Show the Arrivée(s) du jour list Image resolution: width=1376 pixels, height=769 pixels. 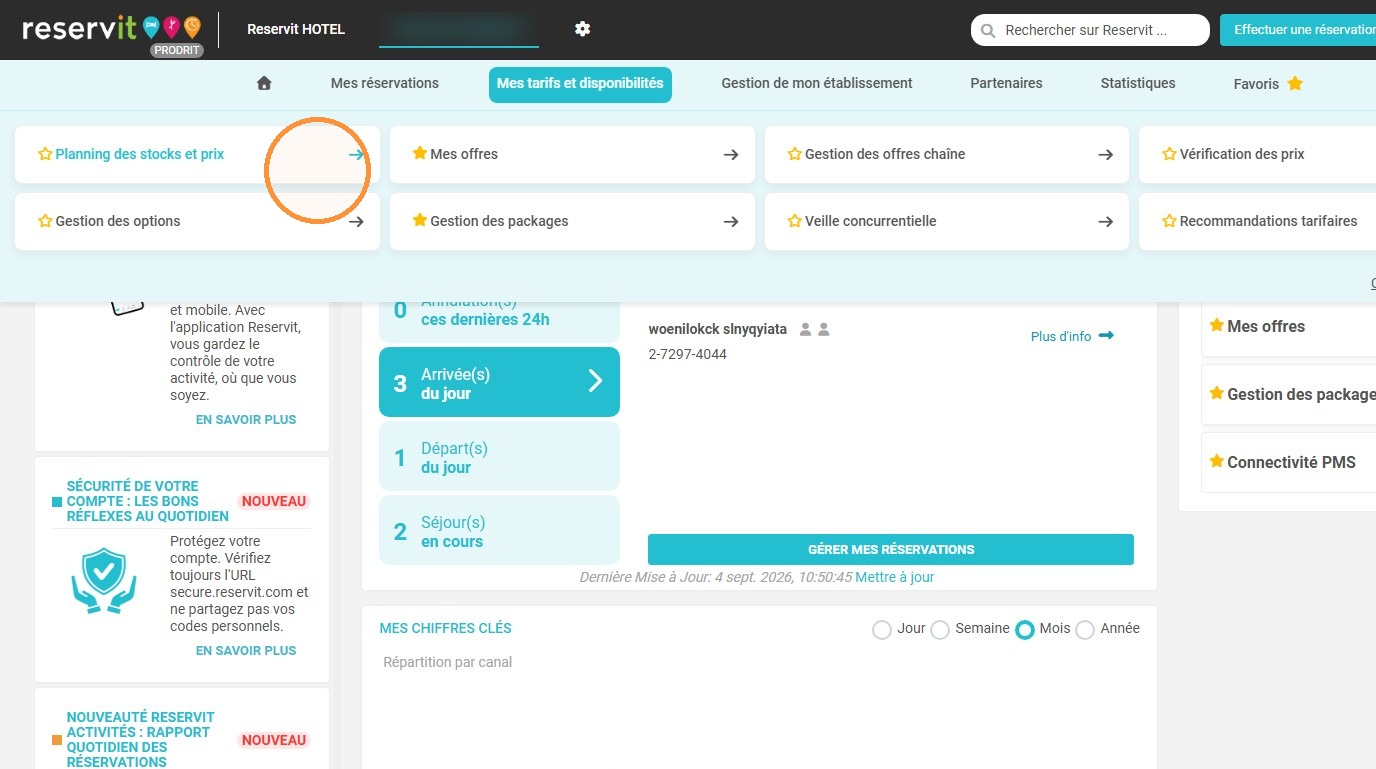[499, 382]
